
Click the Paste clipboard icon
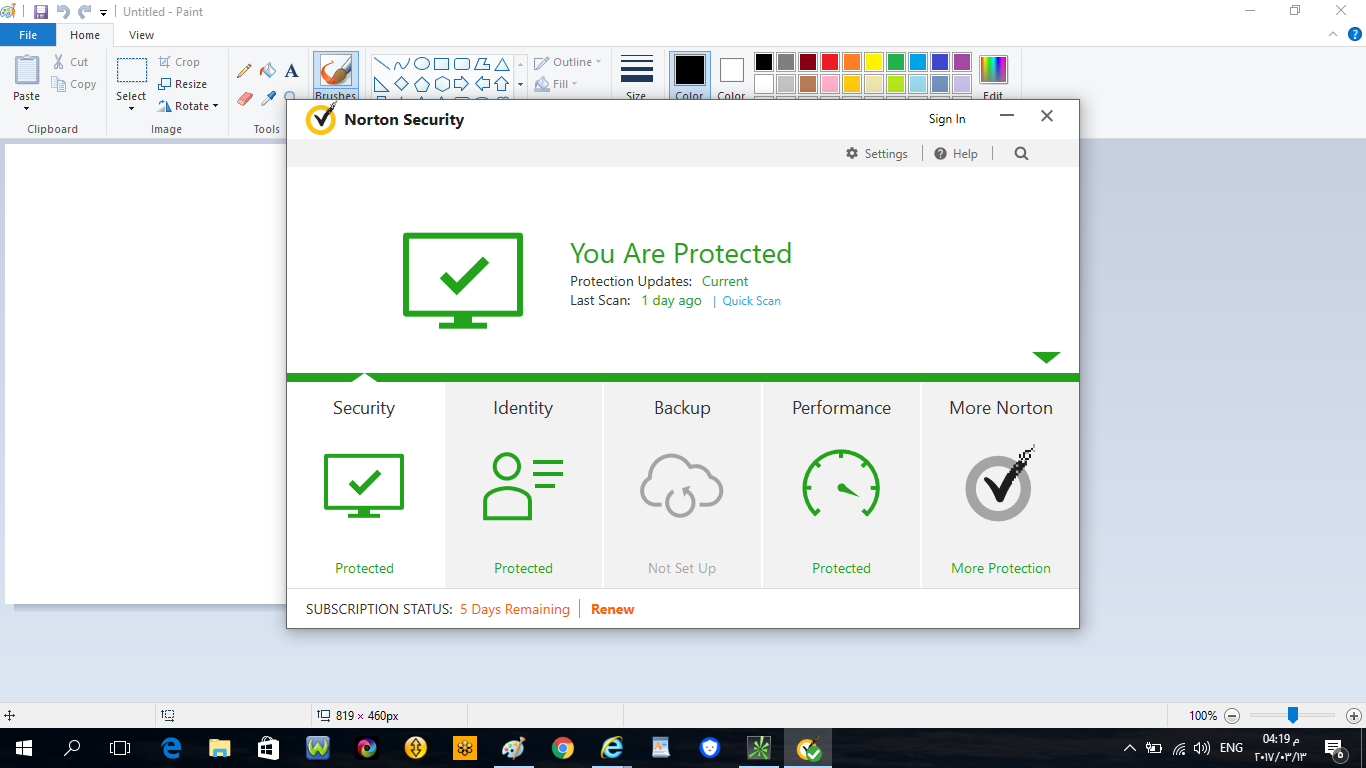[27, 71]
